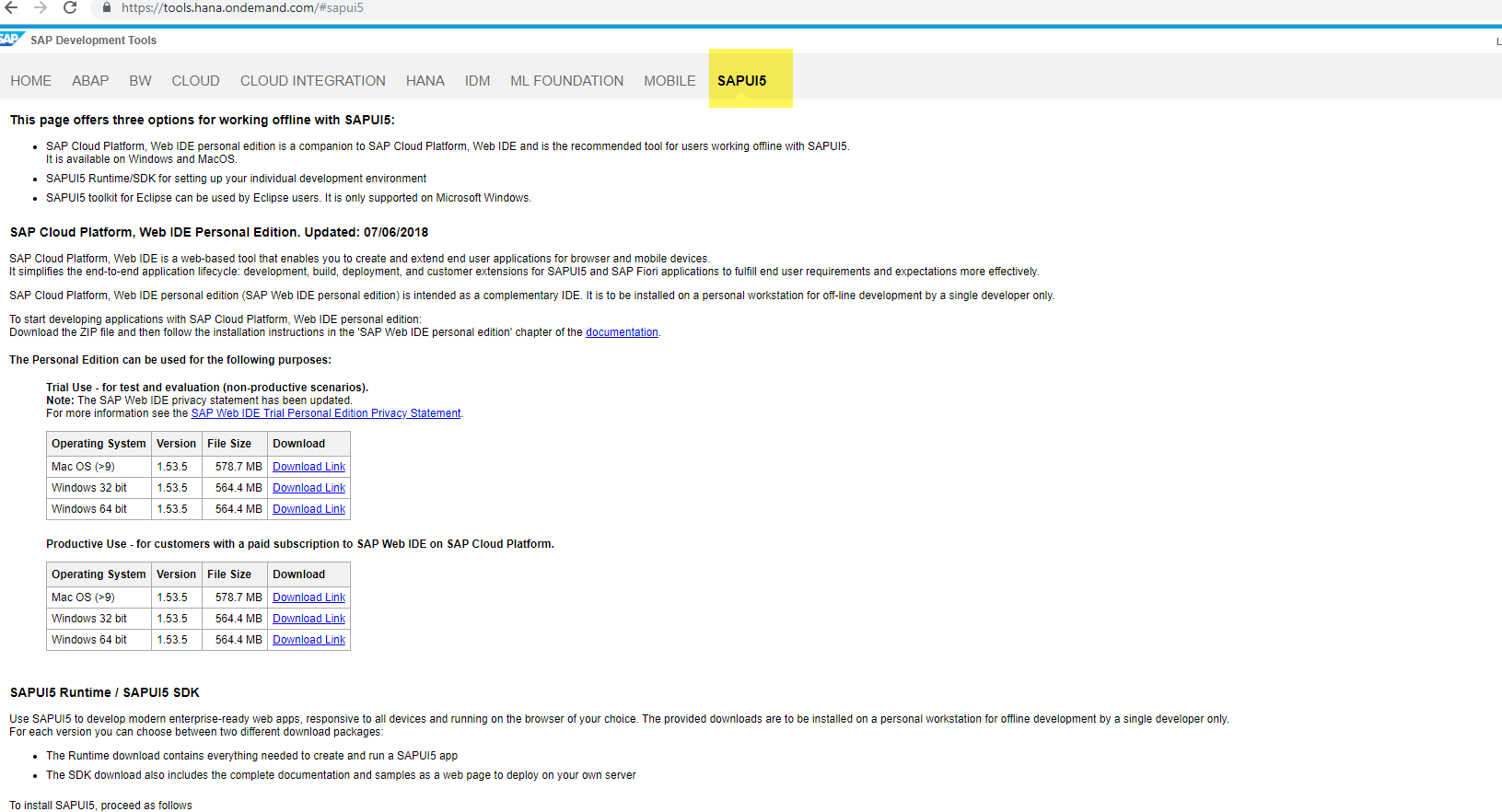Screen dimensions: 1502x812
Task: Select the SAPUI5 tab
Action: (x=742, y=81)
